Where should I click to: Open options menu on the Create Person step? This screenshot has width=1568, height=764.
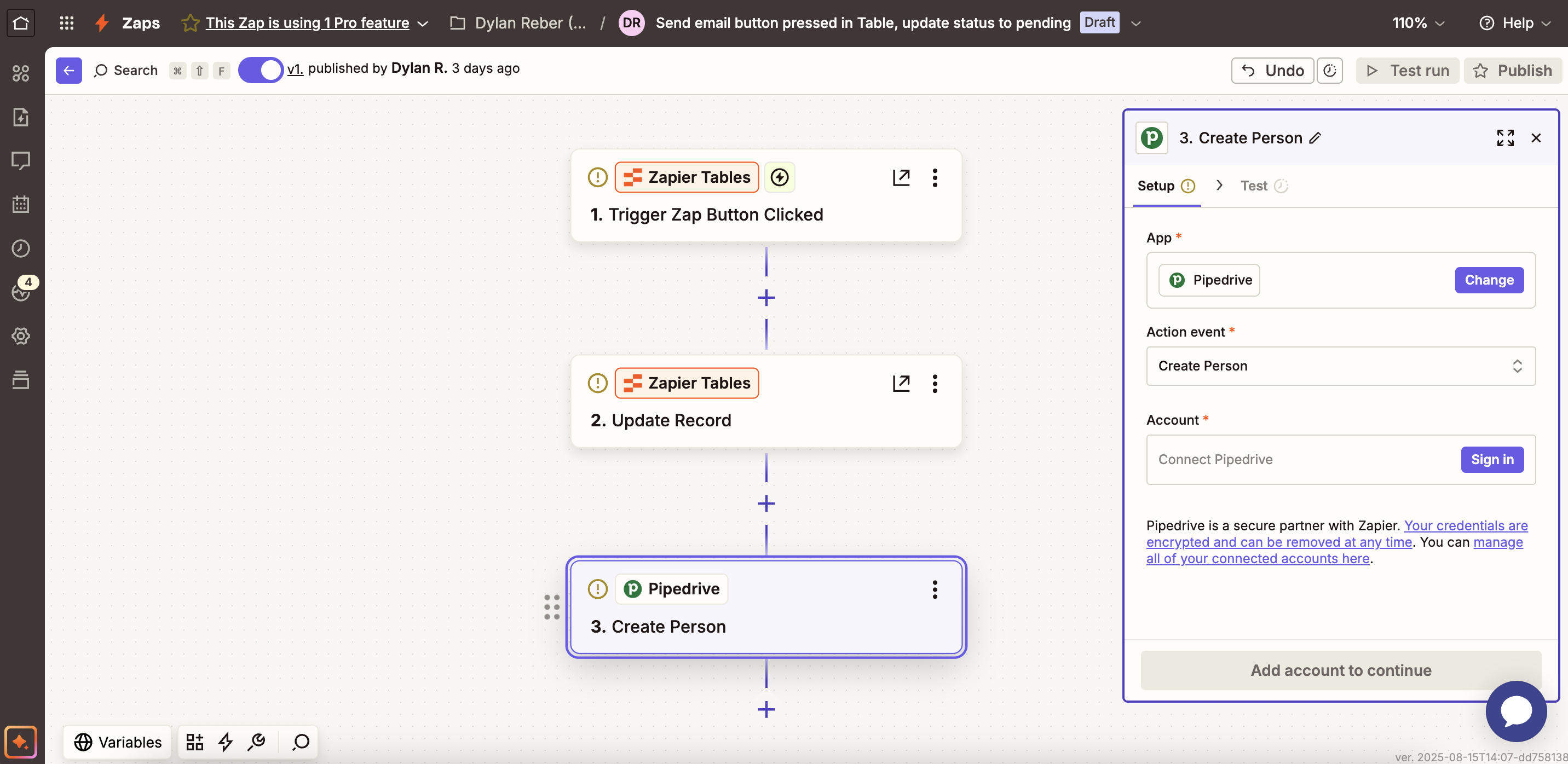935,589
